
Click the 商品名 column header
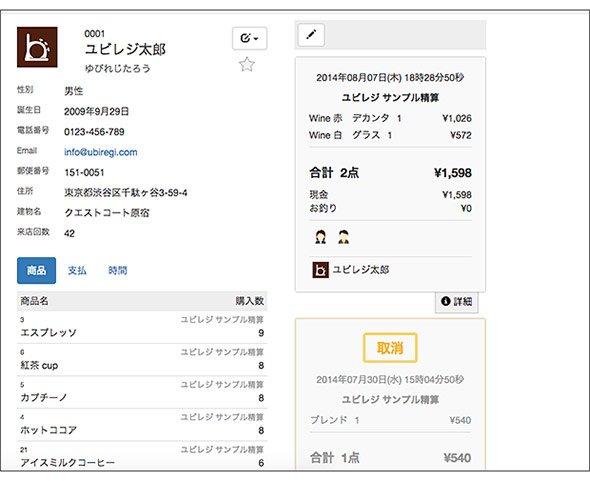[34, 301]
